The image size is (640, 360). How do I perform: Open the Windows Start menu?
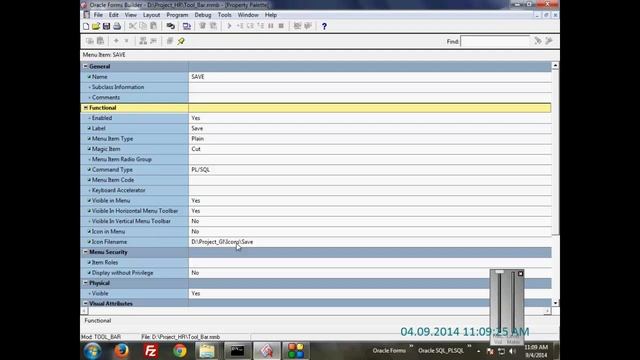pos(93,351)
